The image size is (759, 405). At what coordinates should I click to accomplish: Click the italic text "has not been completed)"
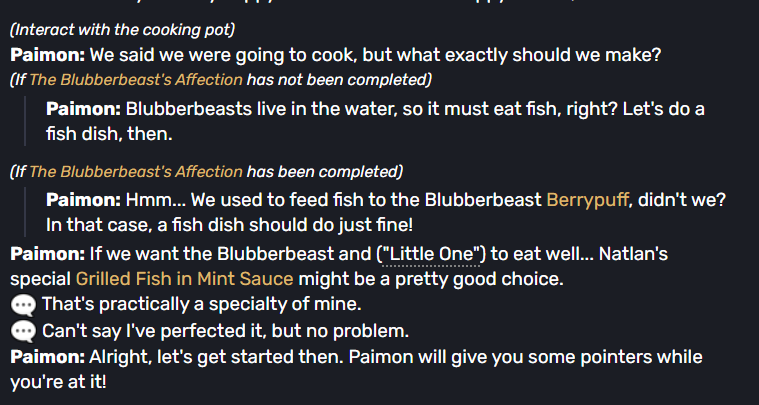(339, 79)
